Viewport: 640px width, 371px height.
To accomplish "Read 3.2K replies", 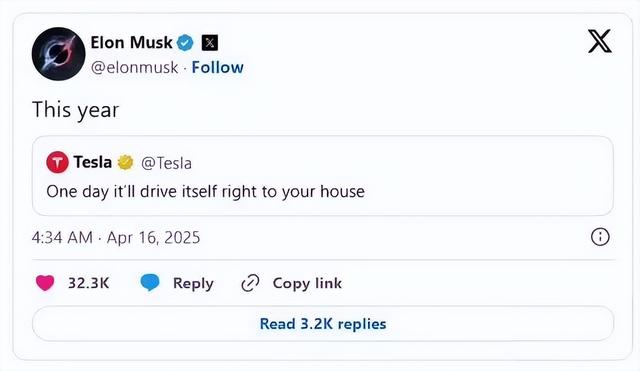I will pos(323,324).
